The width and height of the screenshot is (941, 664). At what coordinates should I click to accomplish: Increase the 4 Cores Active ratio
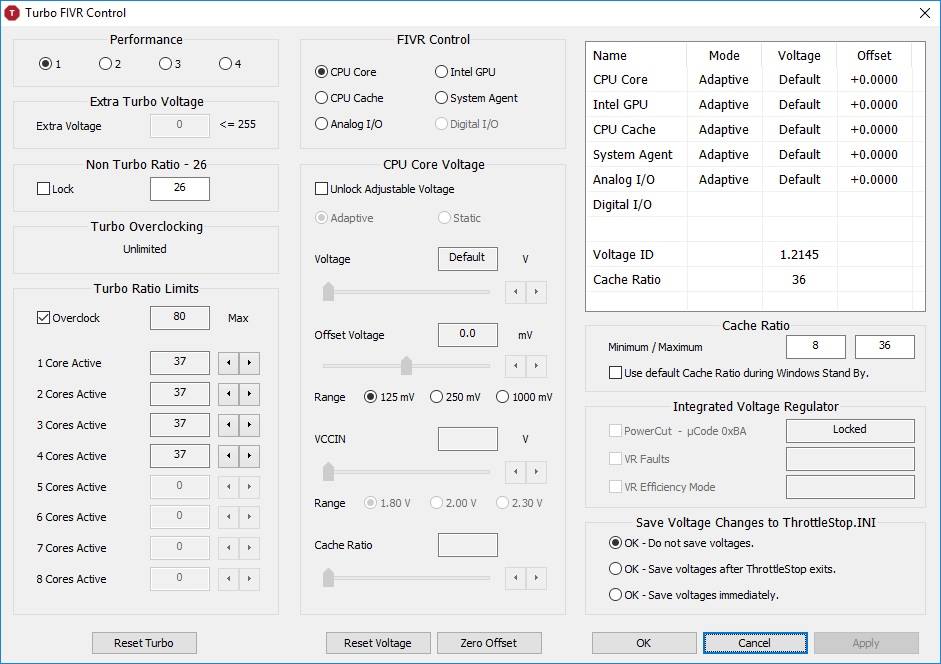click(249, 456)
